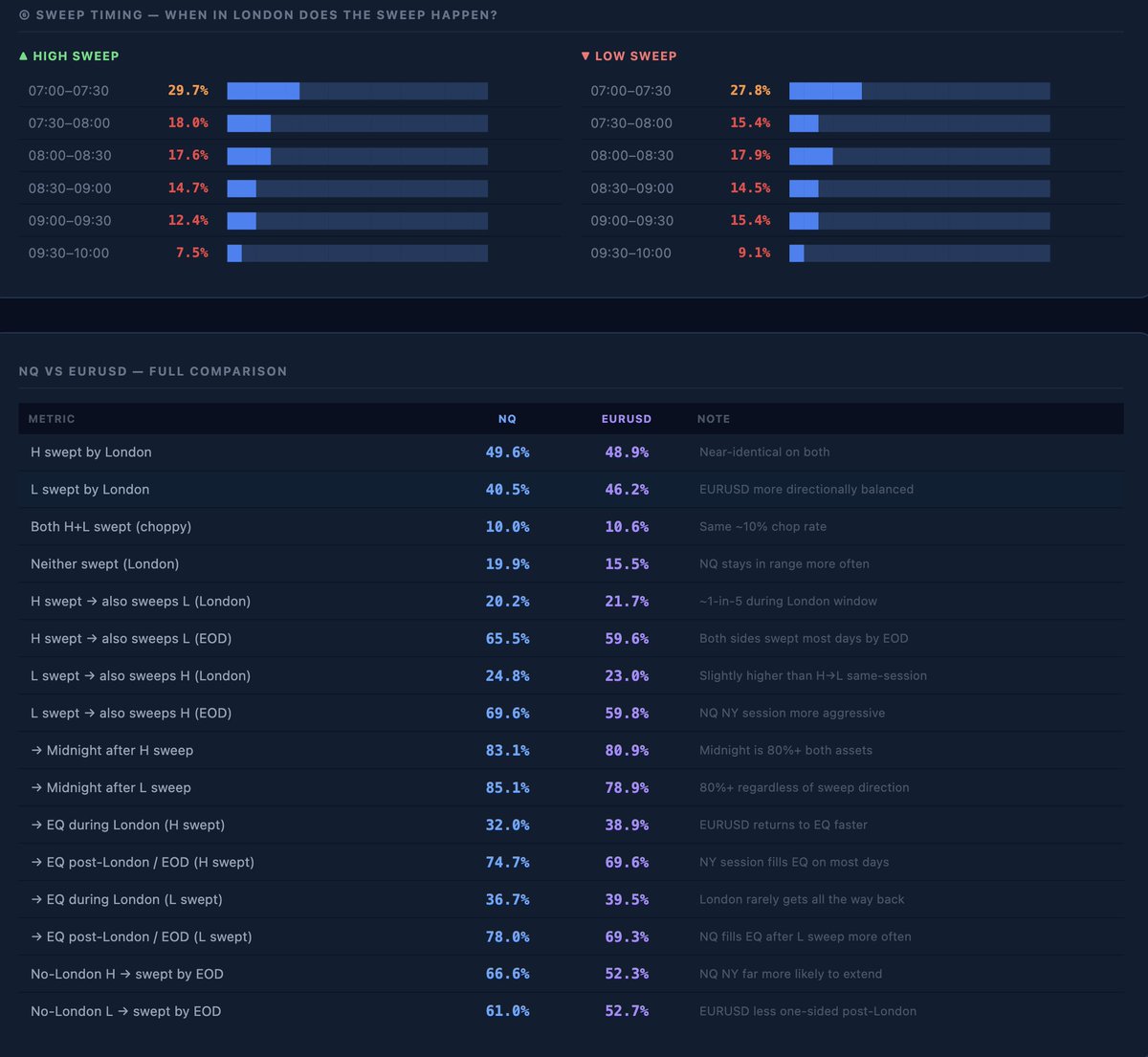Click 'L swept → also sweeps H (London)' label
This screenshot has width=1148, height=1057.
coord(141,676)
